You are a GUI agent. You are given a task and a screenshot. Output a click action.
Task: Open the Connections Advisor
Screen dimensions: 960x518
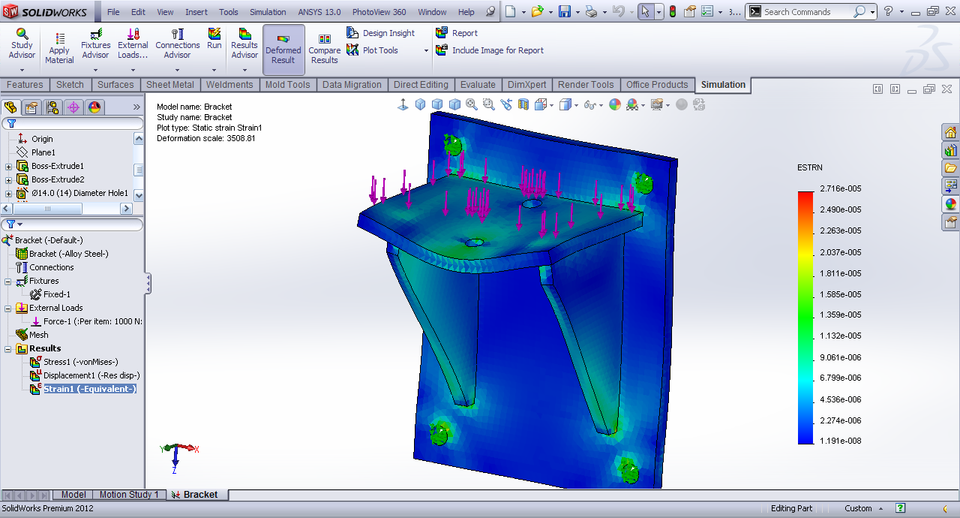click(177, 43)
